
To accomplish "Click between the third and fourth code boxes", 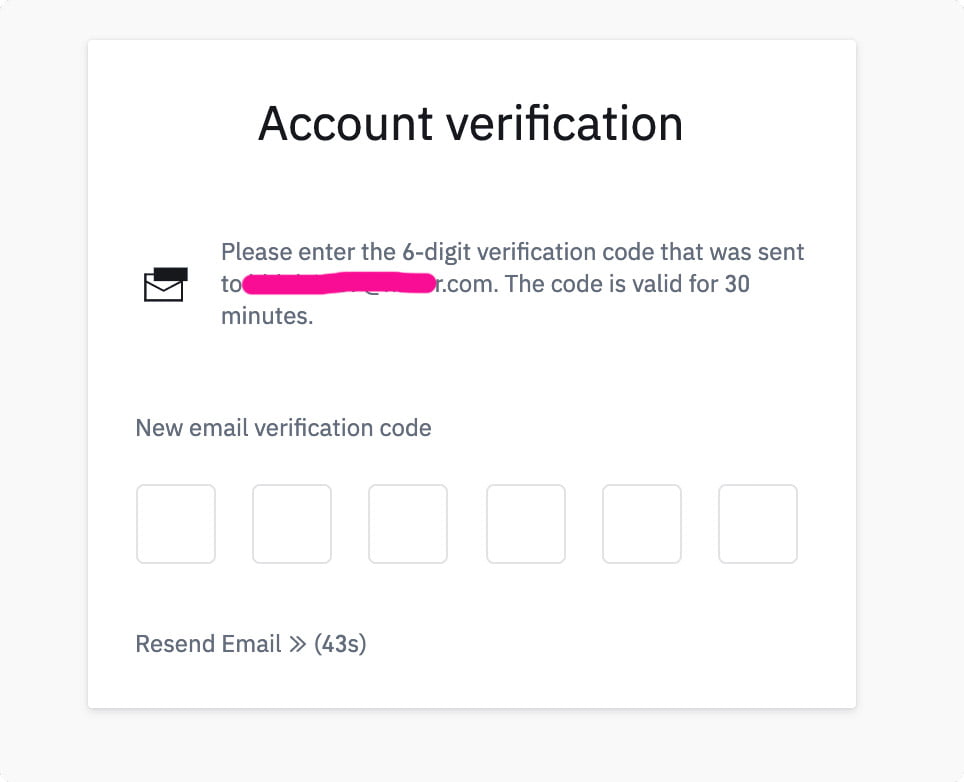I will (x=467, y=523).
